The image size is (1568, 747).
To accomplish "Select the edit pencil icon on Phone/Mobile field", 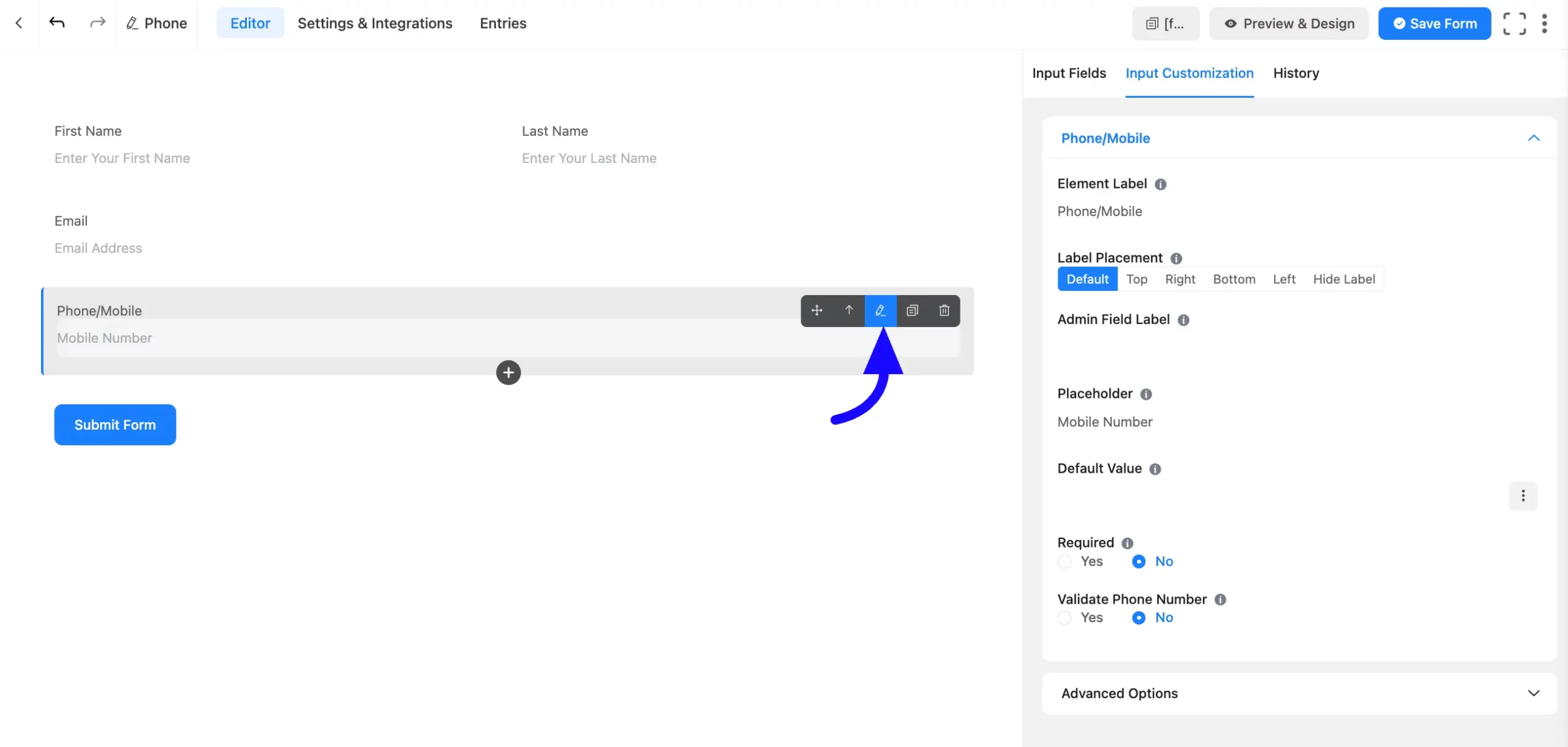I will pos(880,310).
